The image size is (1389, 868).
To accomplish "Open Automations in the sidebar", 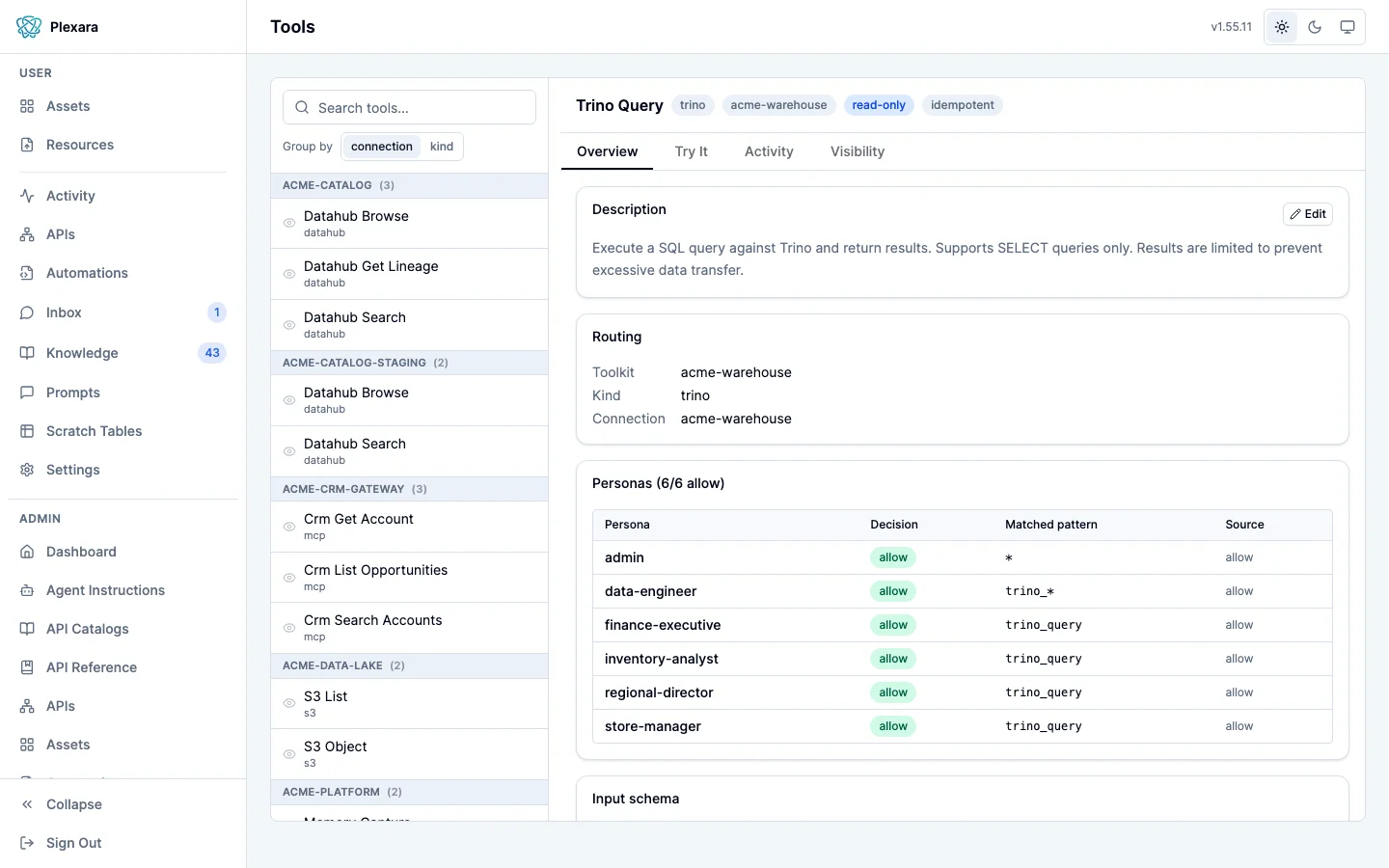I will [x=123, y=273].
